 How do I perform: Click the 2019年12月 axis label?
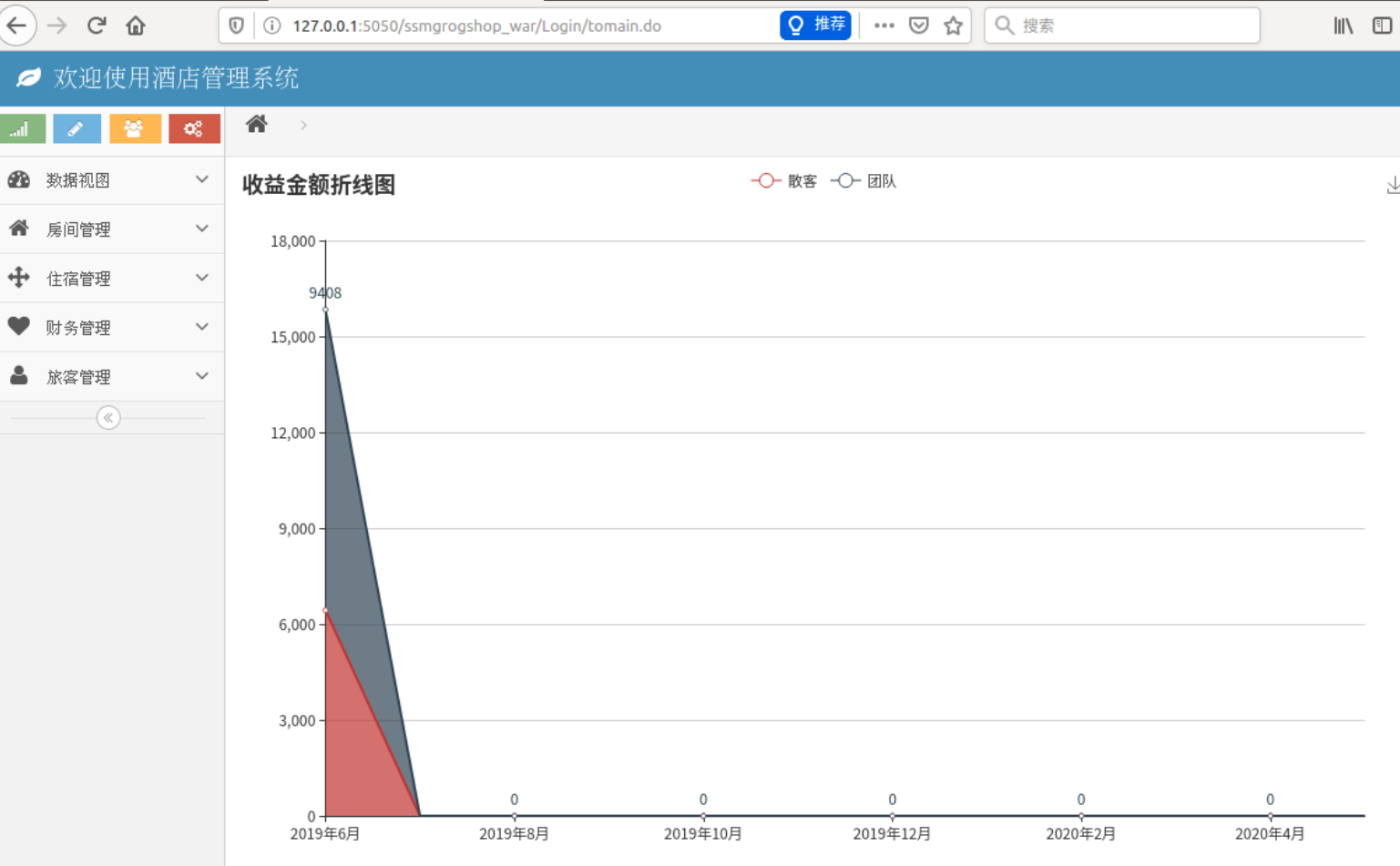[892, 834]
